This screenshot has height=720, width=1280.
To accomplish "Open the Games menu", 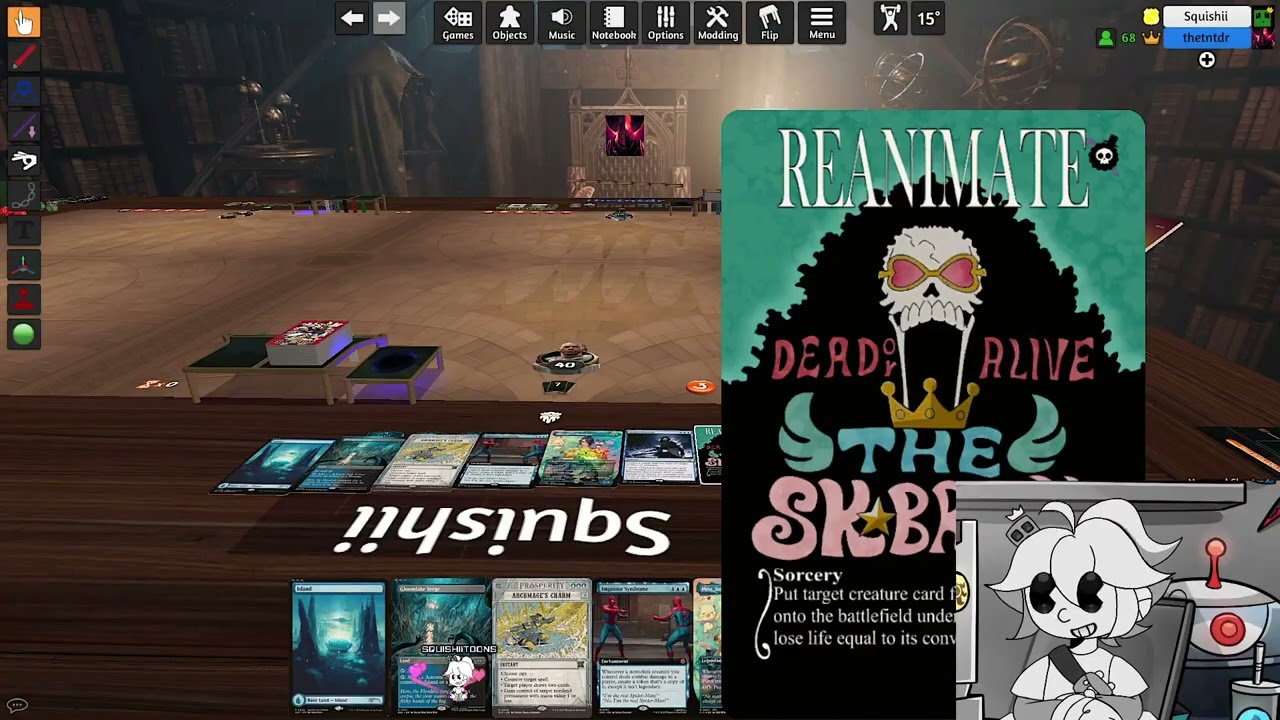I will (458, 23).
